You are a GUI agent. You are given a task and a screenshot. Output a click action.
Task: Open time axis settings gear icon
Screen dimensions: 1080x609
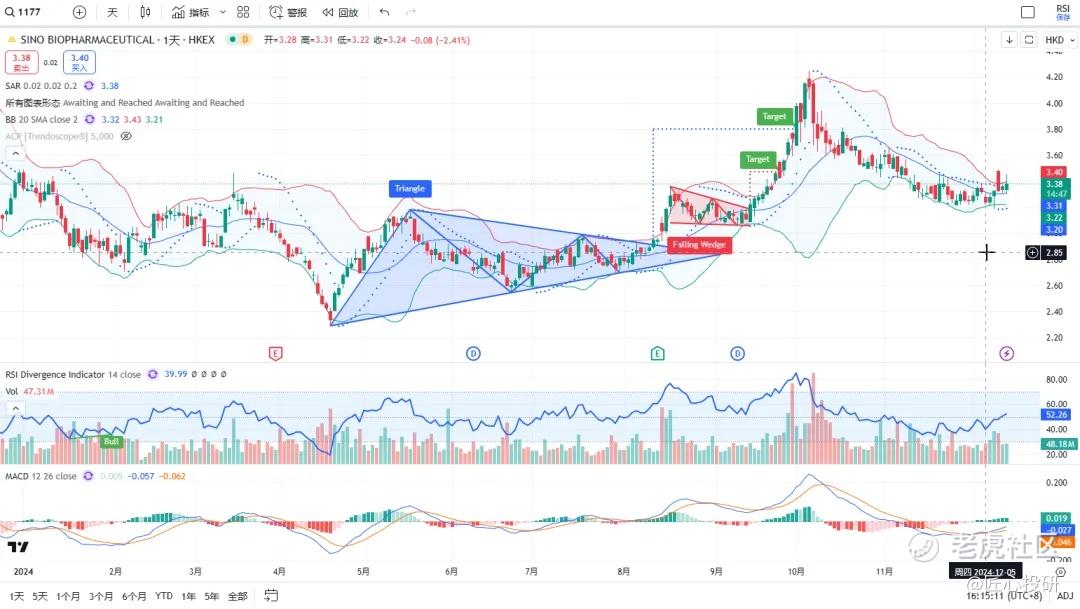point(1061,572)
